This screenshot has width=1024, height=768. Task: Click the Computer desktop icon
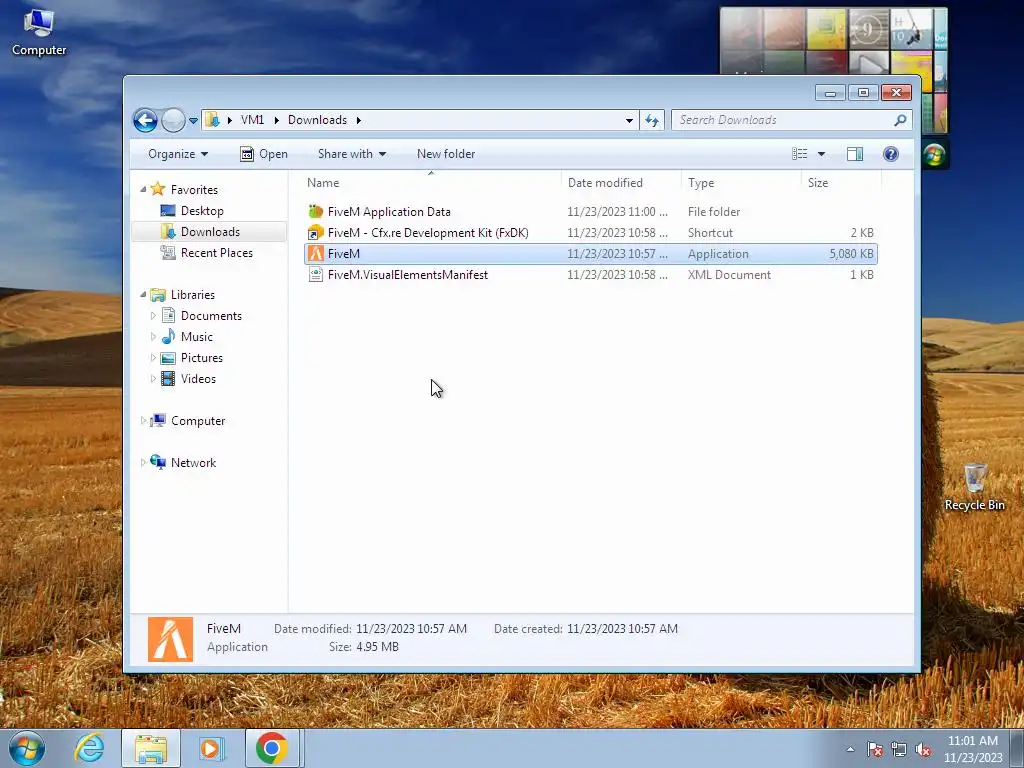coord(39,33)
